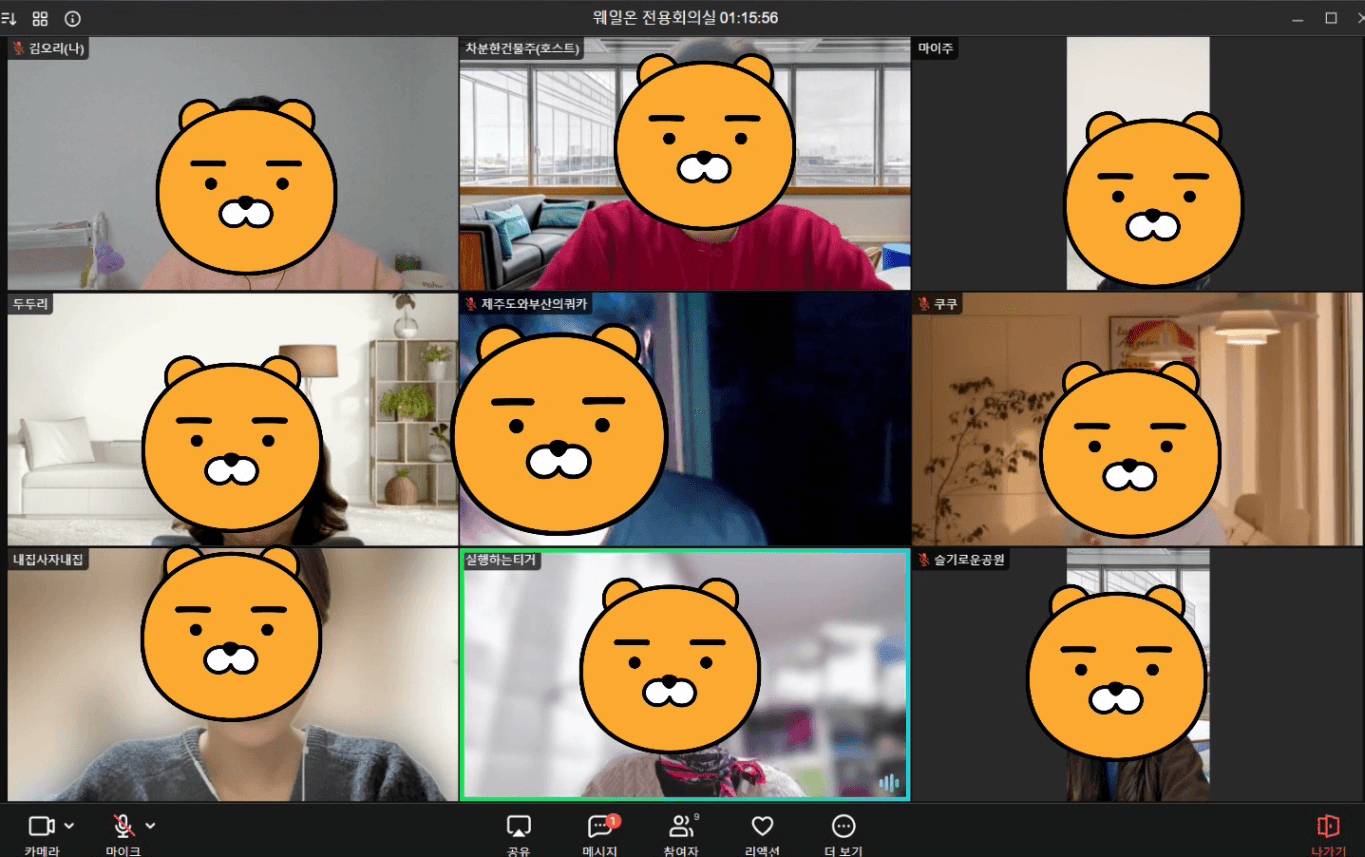Click the 차분한건물주(호스트) name label
1365x857 pixels.
point(522,48)
